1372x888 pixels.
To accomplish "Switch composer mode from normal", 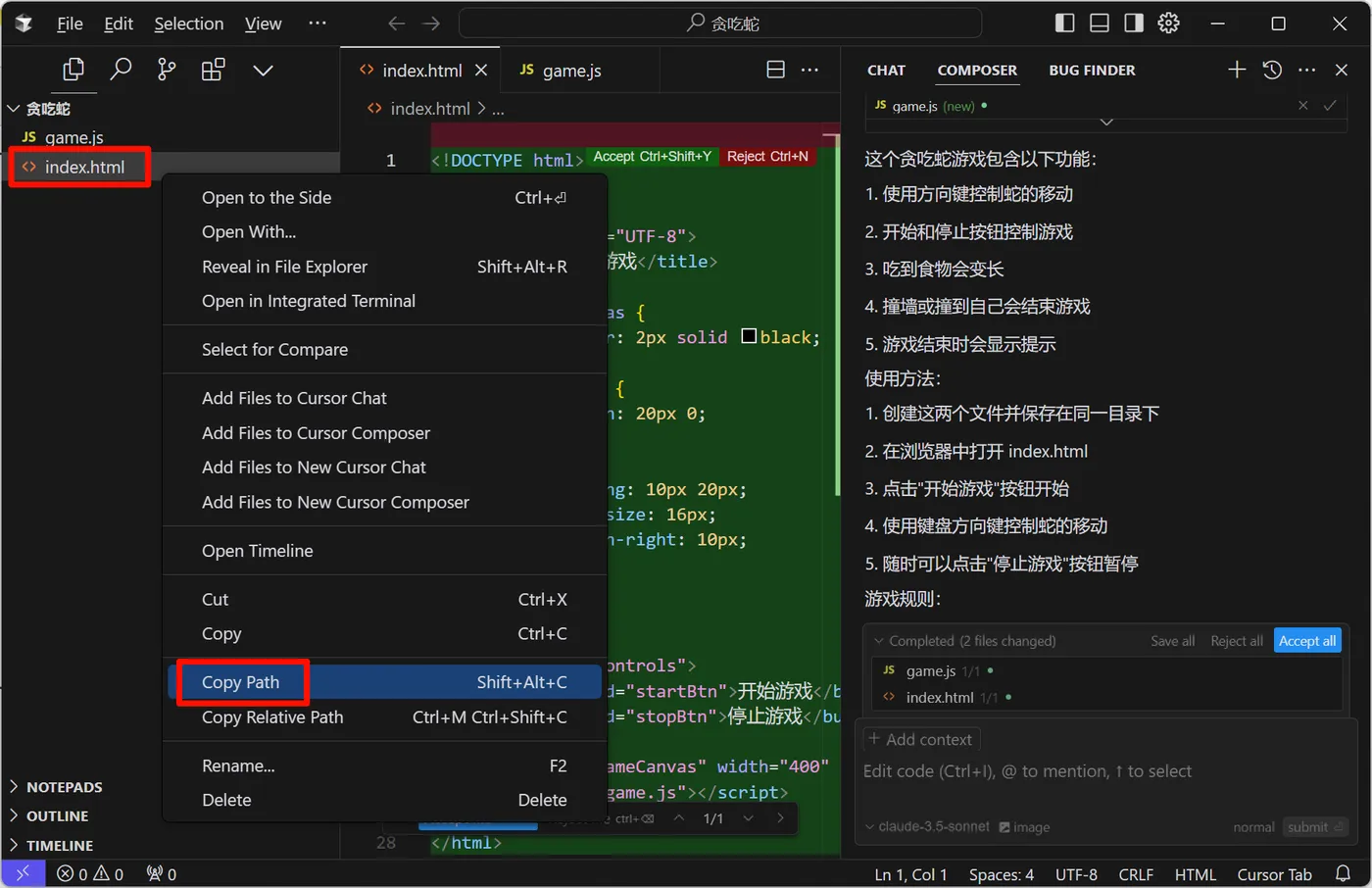I will (1253, 827).
